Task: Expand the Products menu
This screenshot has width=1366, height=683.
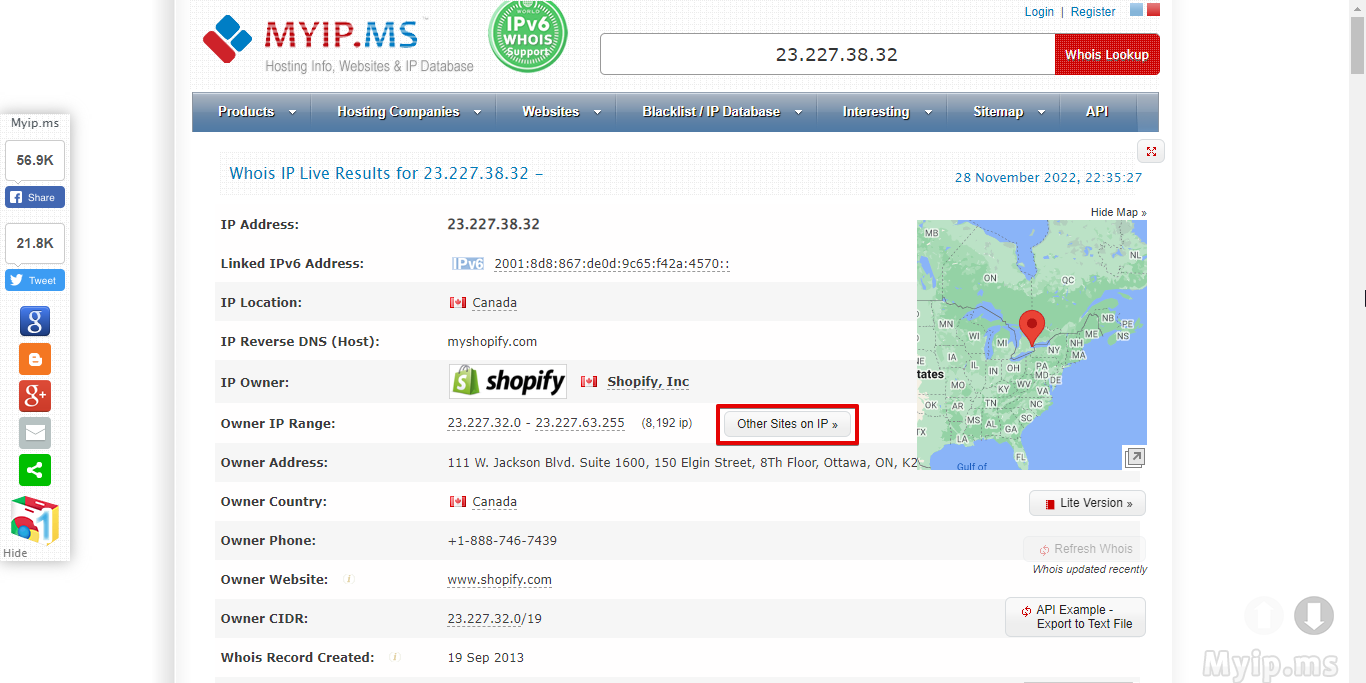Action: coord(257,112)
